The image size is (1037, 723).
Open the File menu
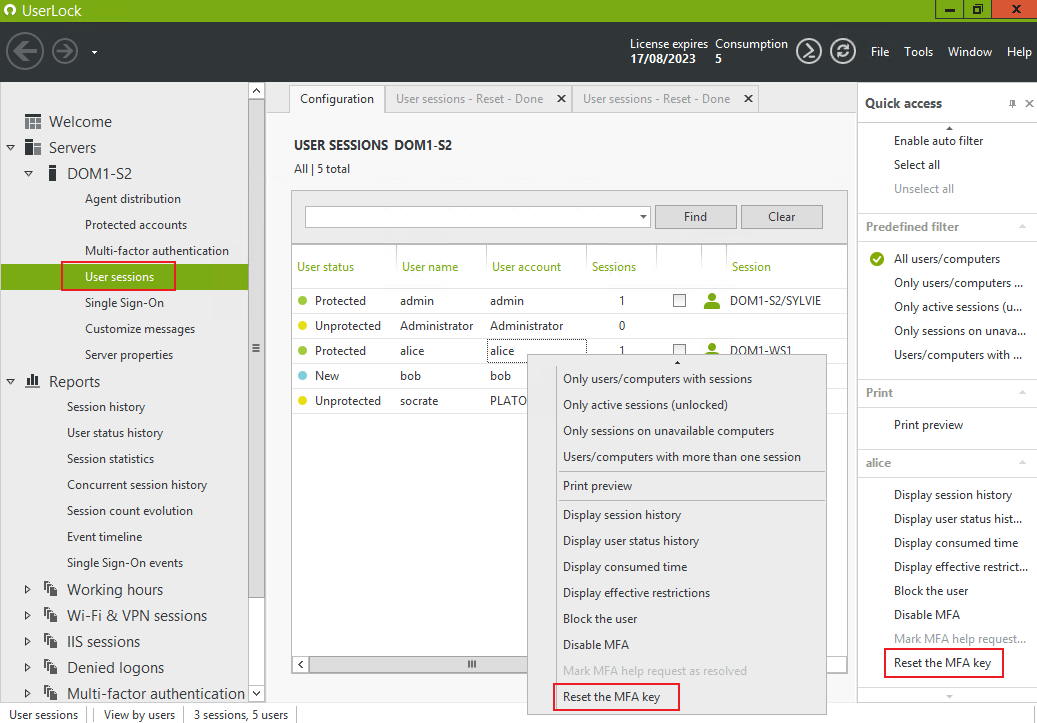pos(880,52)
